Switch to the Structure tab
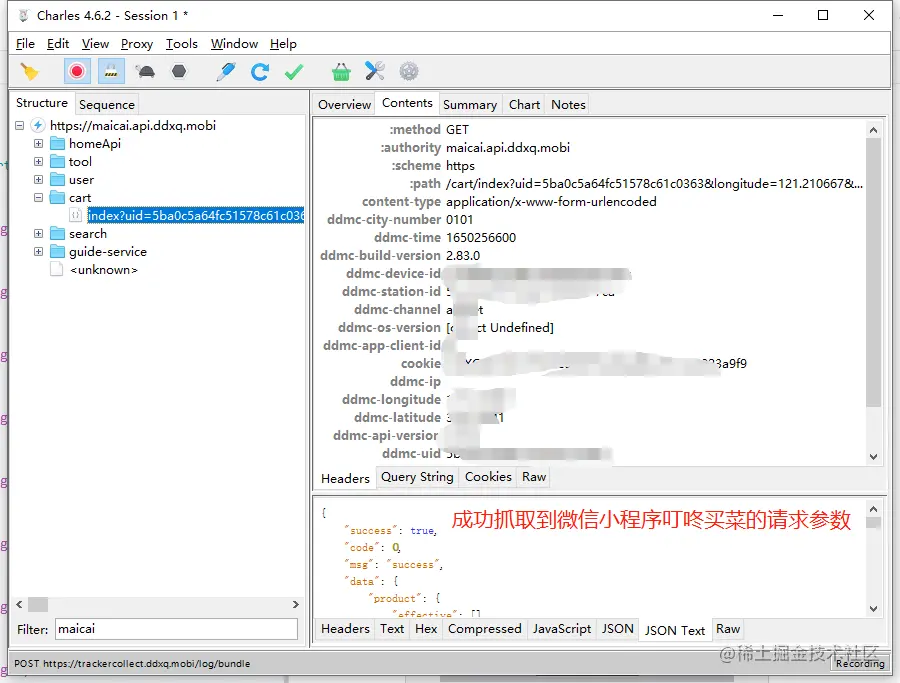The image size is (900, 683). (42, 103)
